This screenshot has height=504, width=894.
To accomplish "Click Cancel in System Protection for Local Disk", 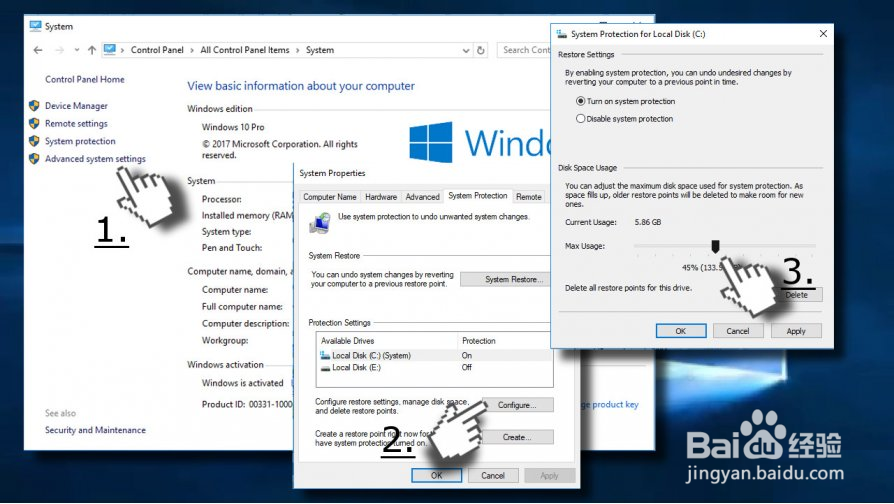I will [x=738, y=331].
